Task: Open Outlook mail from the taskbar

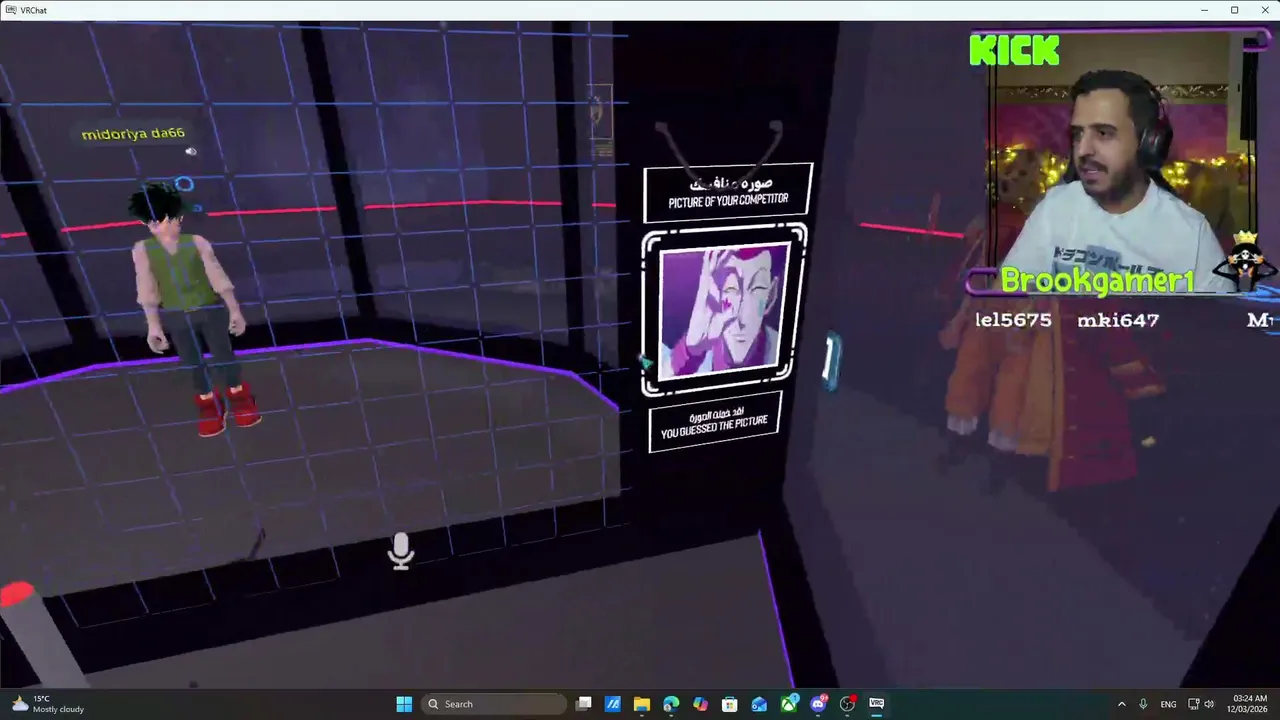Action: (x=759, y=704)
